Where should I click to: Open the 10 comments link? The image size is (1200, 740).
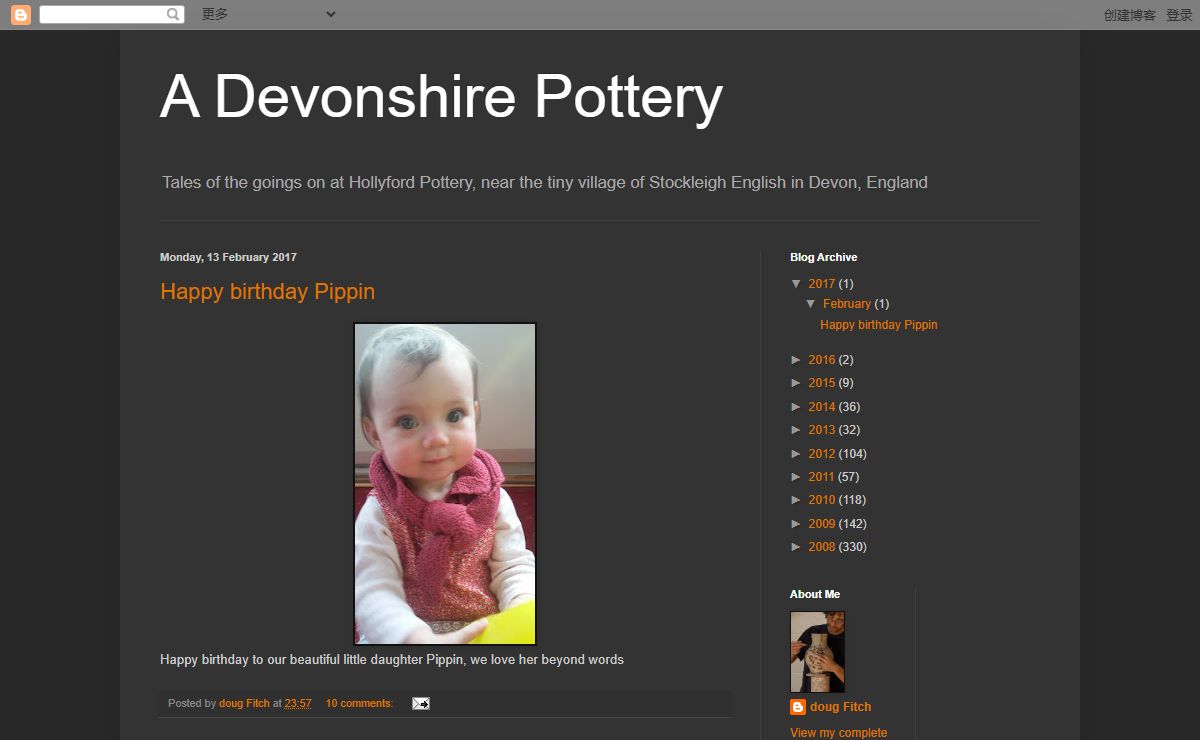359,704
